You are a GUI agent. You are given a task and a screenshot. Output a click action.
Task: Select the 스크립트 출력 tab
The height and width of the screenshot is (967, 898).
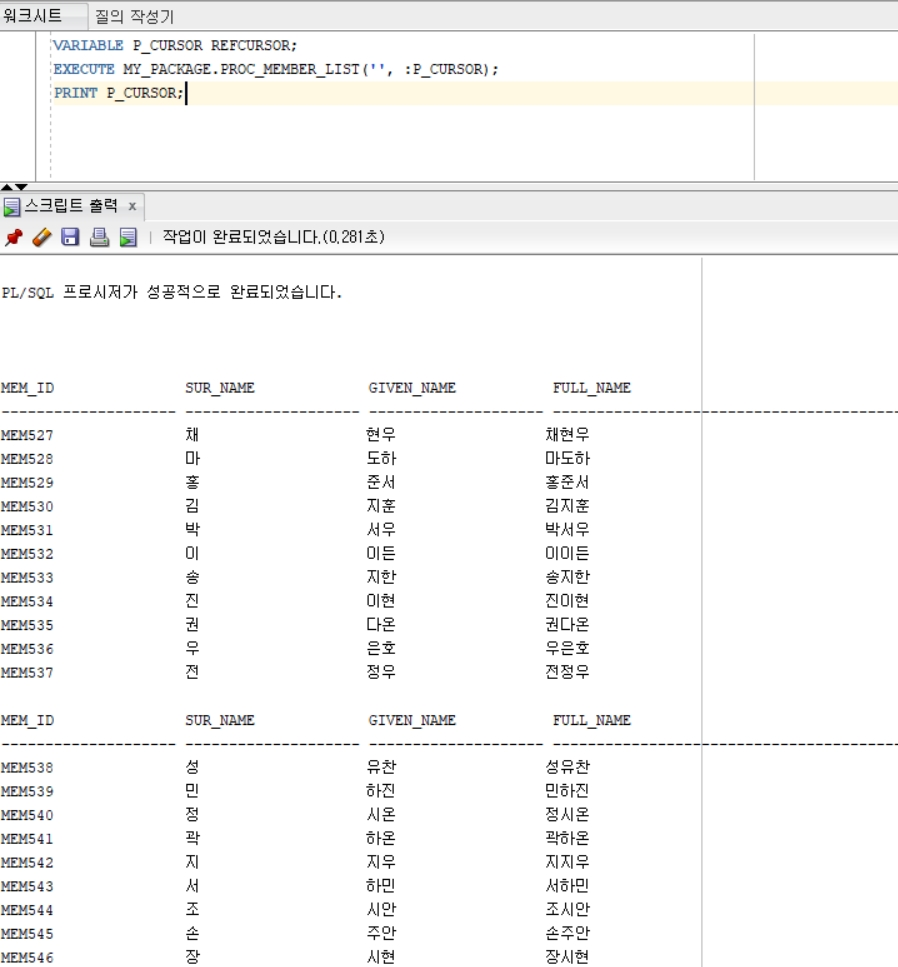(x=71, y=206)
